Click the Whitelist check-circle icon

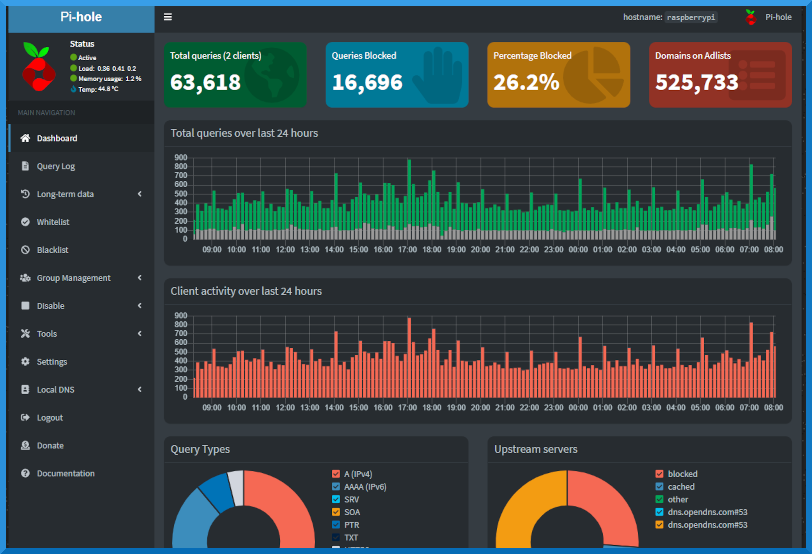point(25,222)
